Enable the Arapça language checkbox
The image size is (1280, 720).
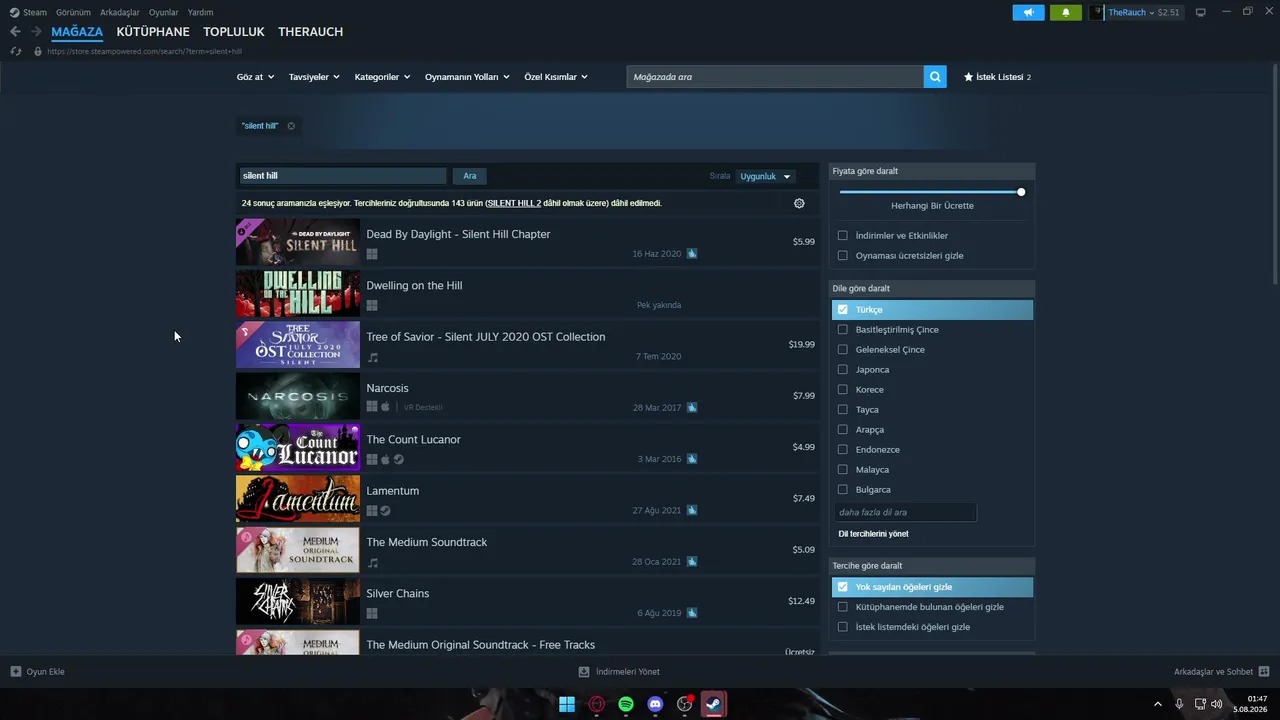(843, 430)
